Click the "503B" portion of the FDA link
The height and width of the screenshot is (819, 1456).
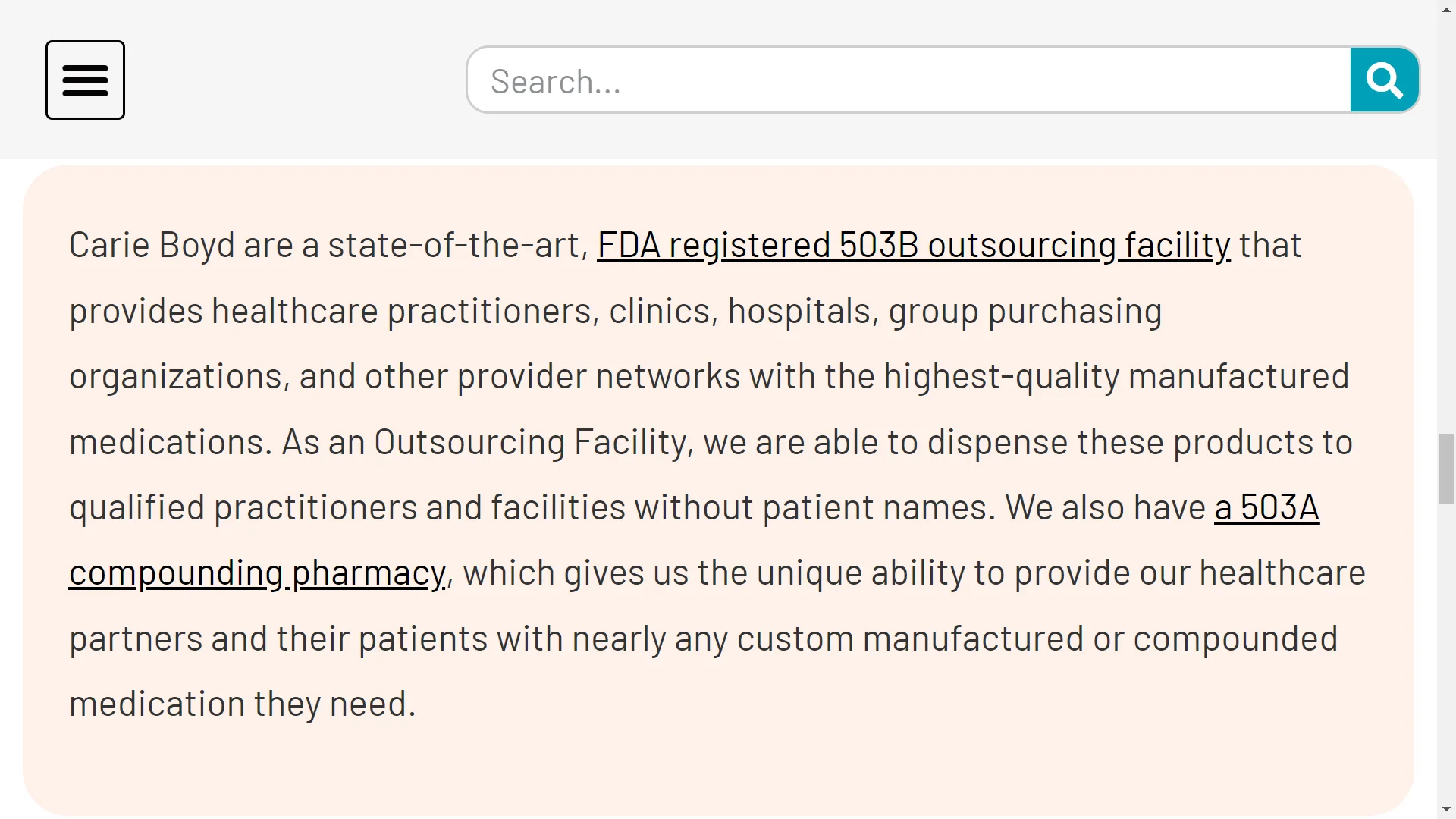point(879,246)
